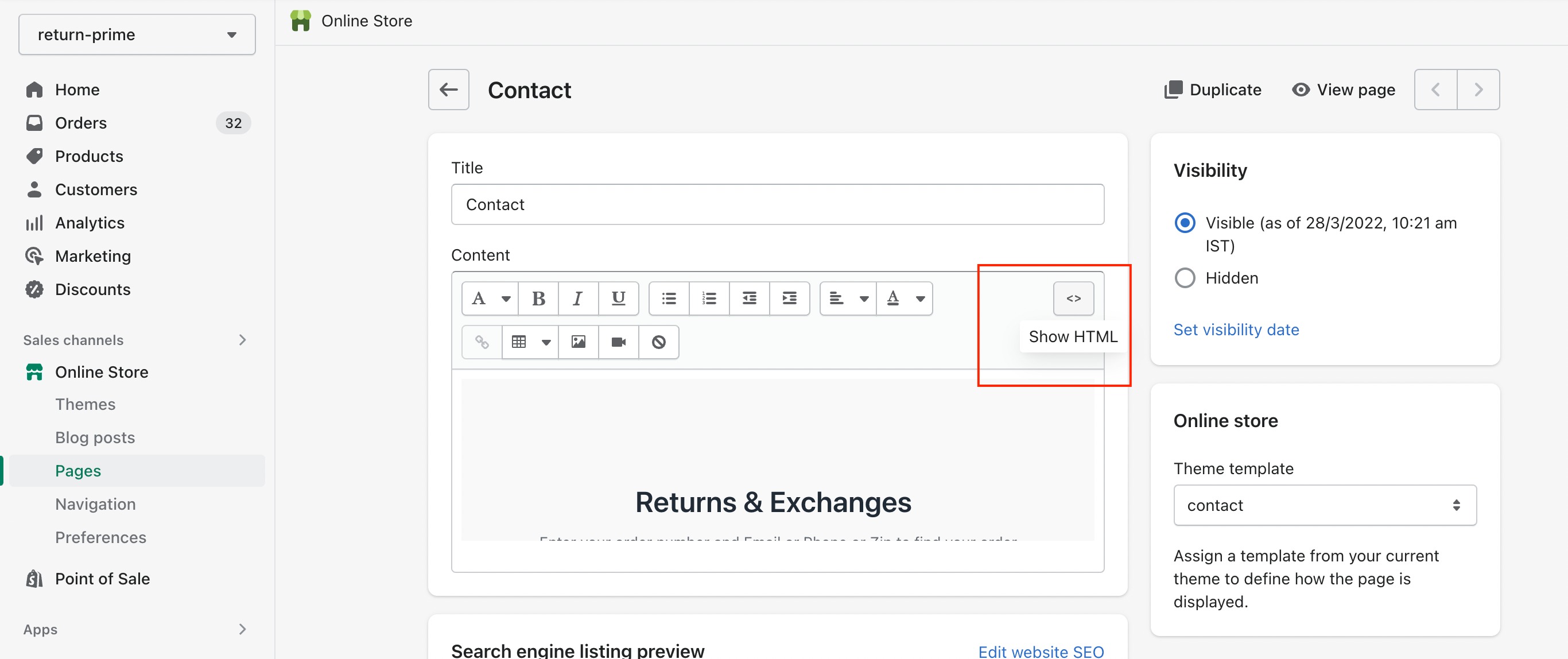Viewport: 1568px width, 659px height.
Task: Insert a video into content
Action: [619, 342]
